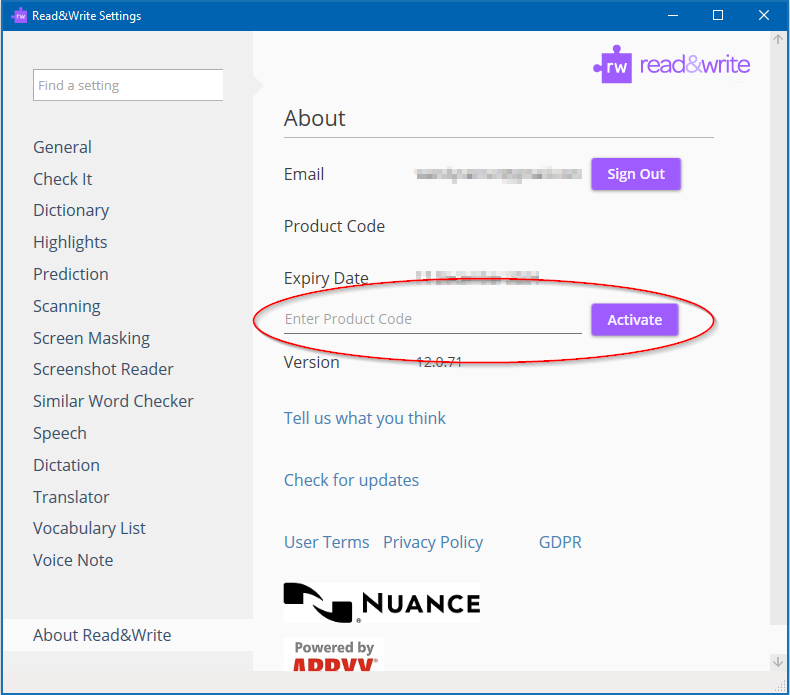Open Prediction settings

pos(71,274)
